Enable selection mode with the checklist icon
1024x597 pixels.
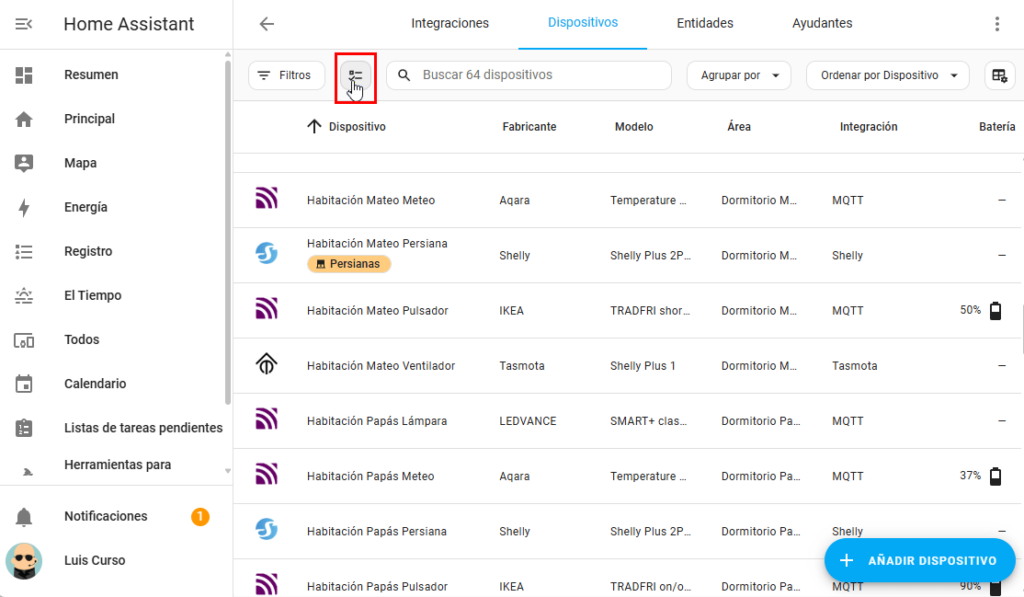(355, 76)
